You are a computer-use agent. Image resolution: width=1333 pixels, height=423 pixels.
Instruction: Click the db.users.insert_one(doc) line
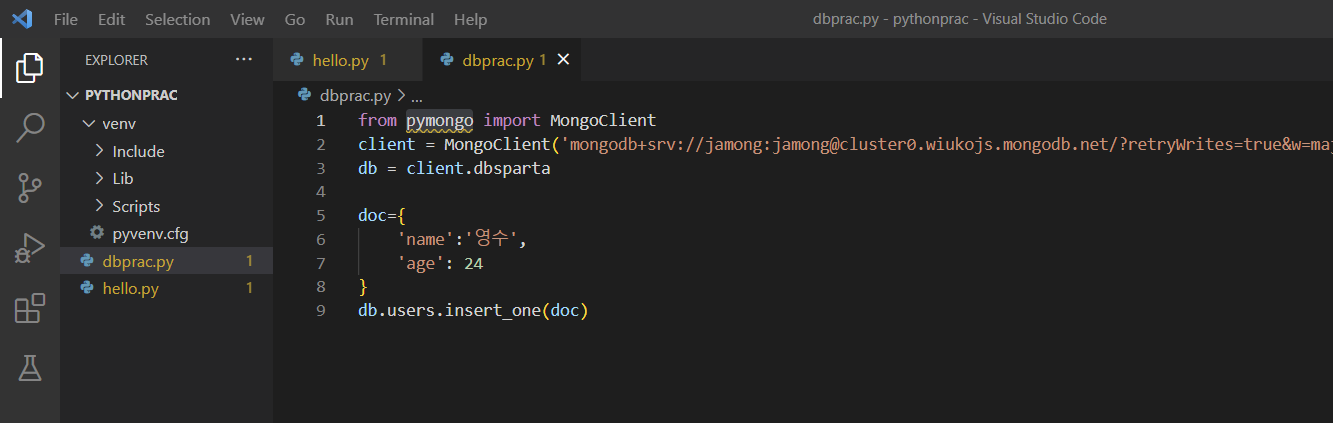tap(473, 311)
